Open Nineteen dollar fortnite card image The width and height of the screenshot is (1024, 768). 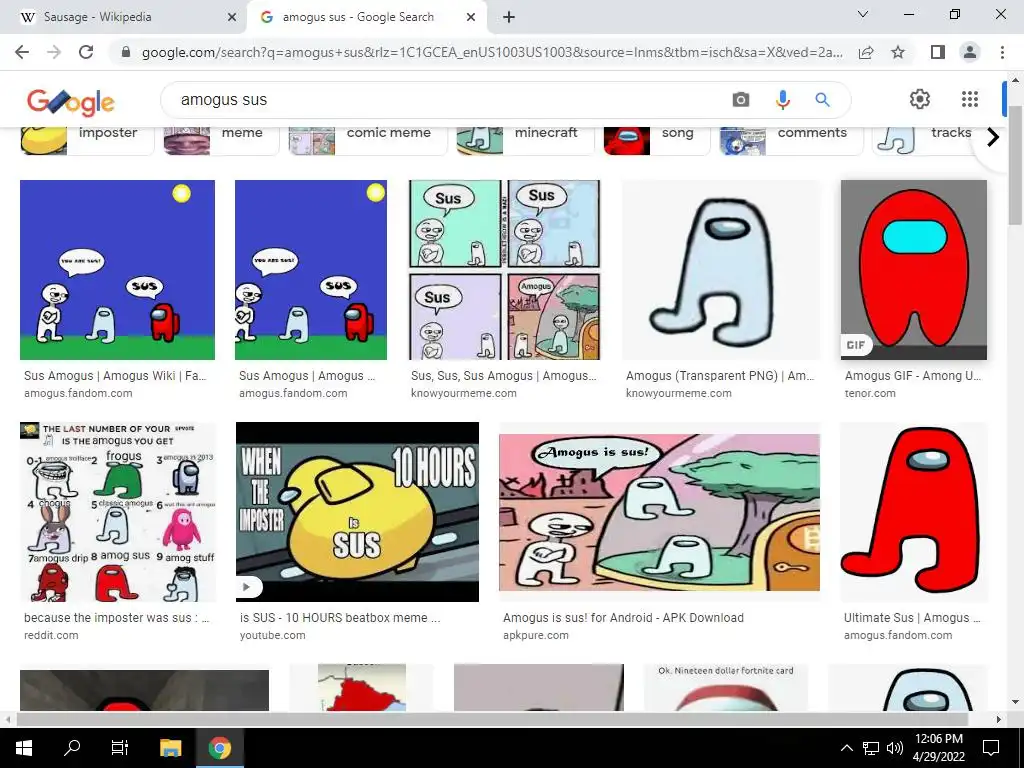tap(726, 687)
